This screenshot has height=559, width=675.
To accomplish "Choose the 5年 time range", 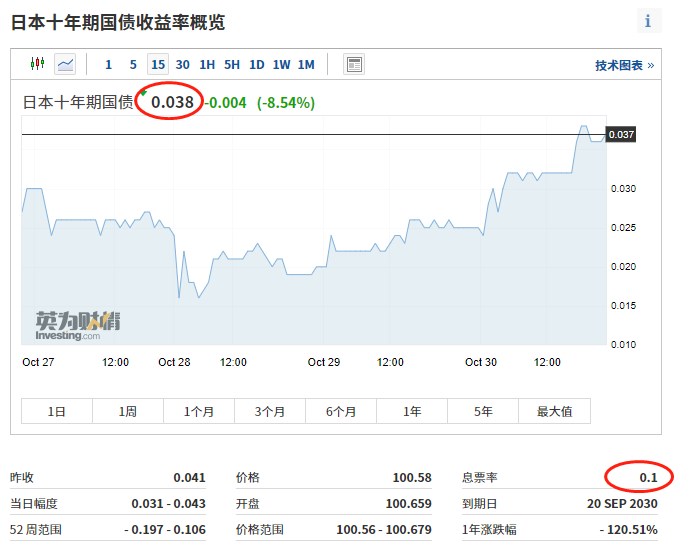I will point(483,411).
